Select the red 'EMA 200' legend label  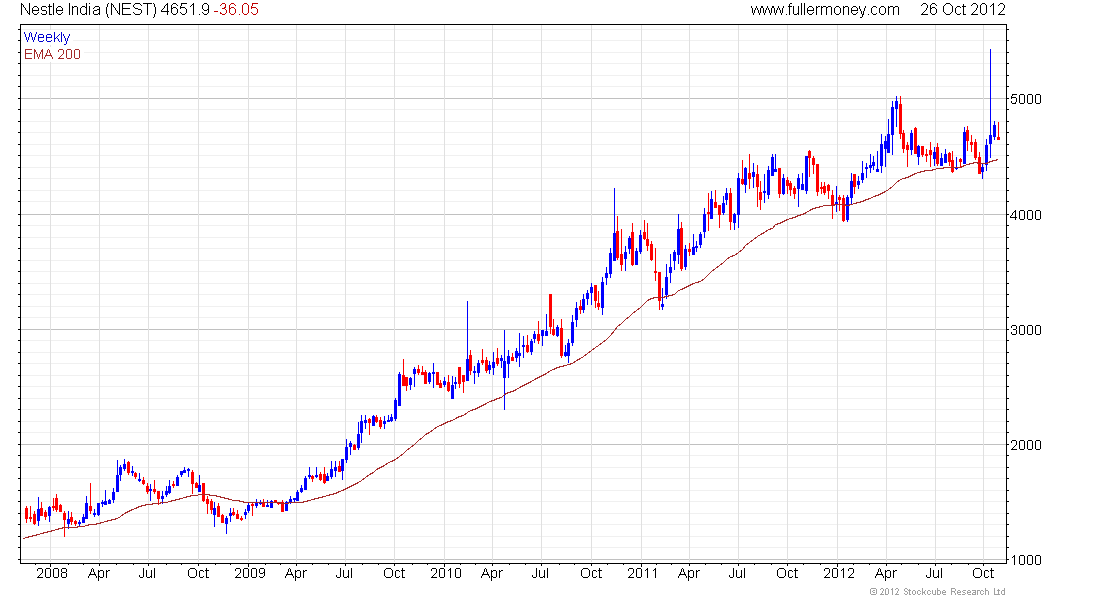click(x=53, y=54)
